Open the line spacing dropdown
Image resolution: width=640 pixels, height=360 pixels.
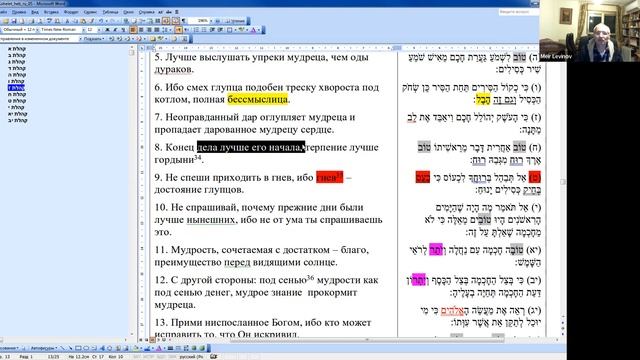(x=170, y=29)
